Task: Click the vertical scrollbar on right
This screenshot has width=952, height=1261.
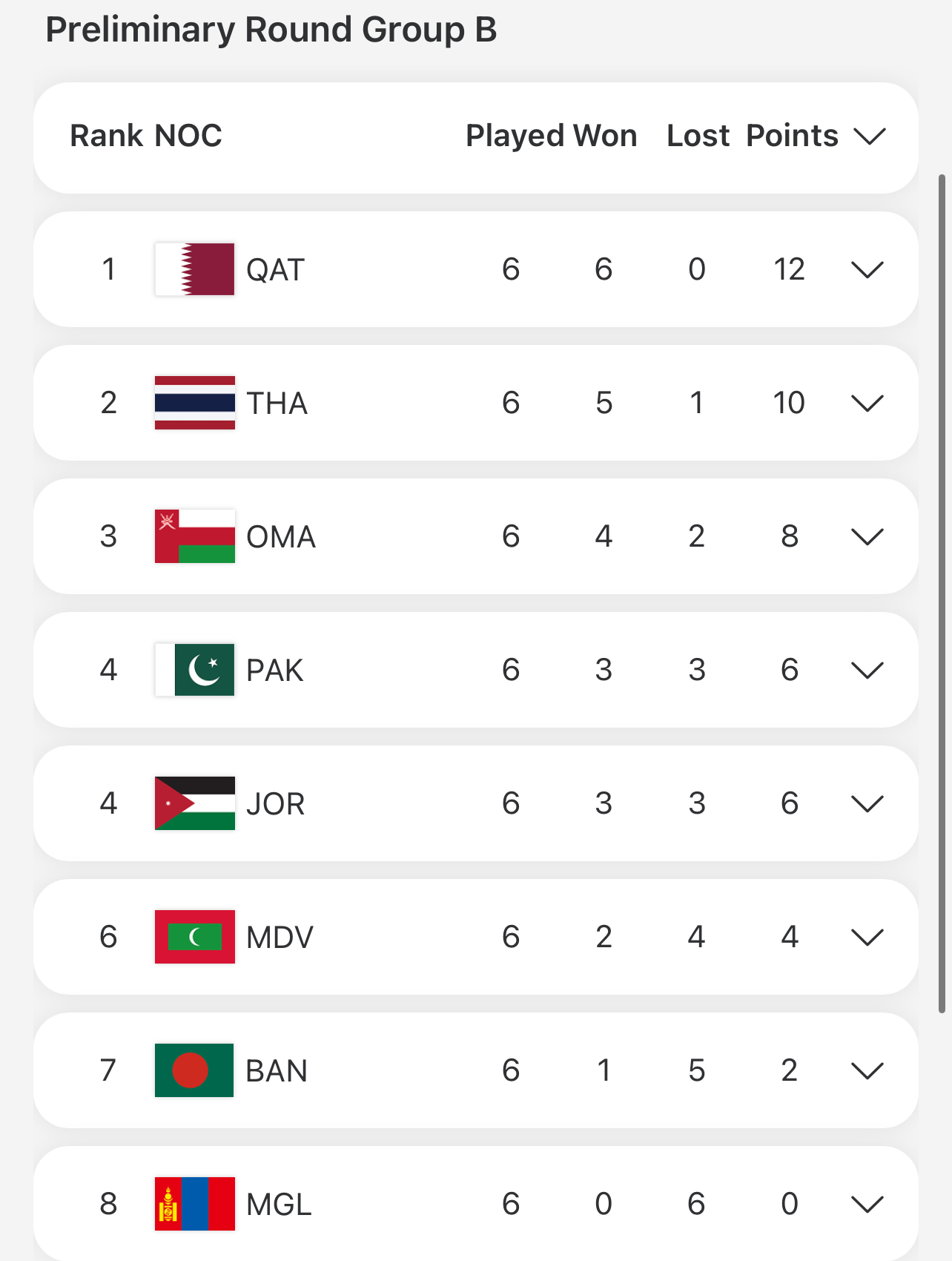Action: pos(942,593)
